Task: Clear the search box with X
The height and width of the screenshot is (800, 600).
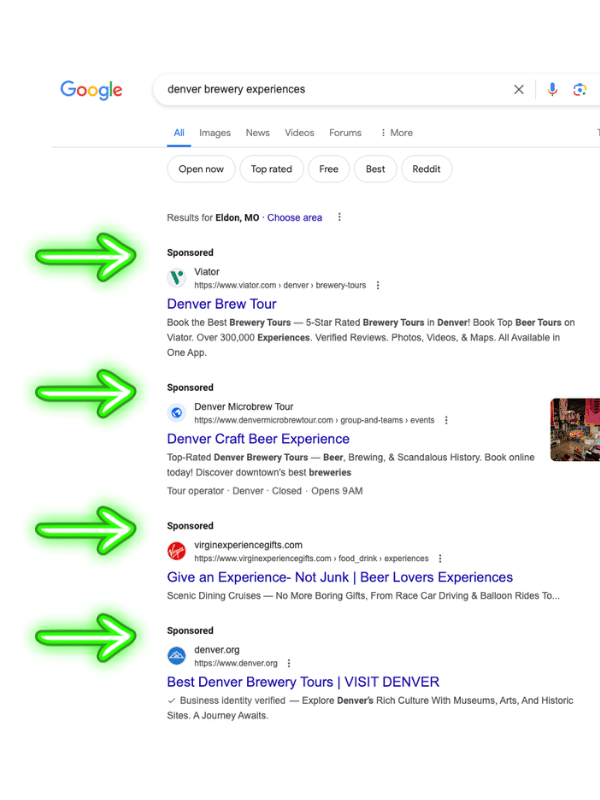Action: pyautogui.click(x=518, y=89)
